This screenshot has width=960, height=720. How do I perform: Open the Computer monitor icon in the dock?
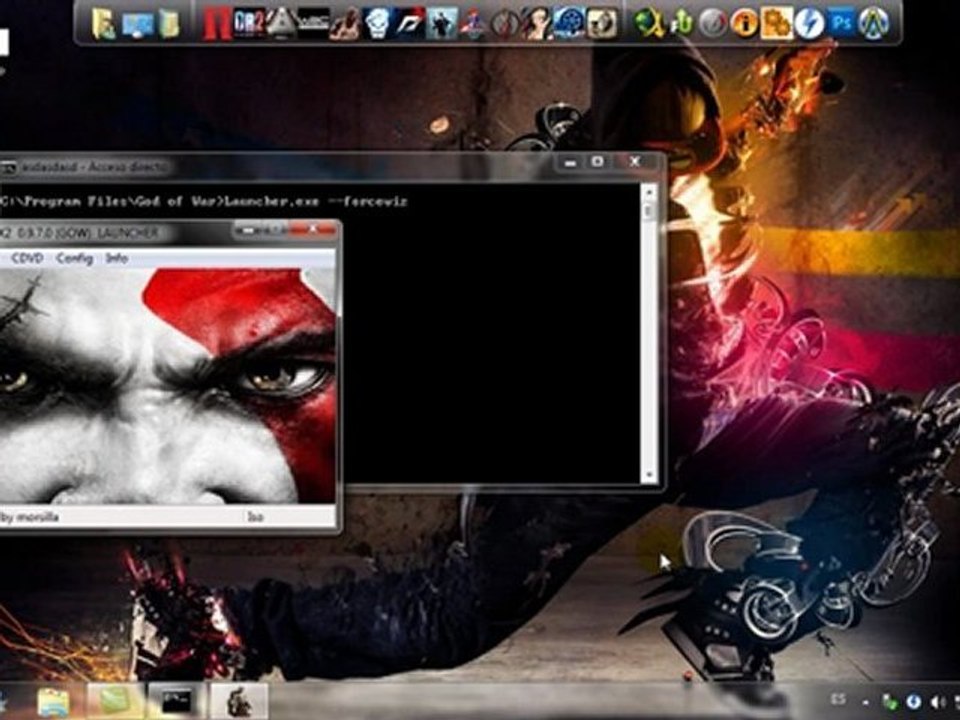pyautogui.click(x=138, y=24)
